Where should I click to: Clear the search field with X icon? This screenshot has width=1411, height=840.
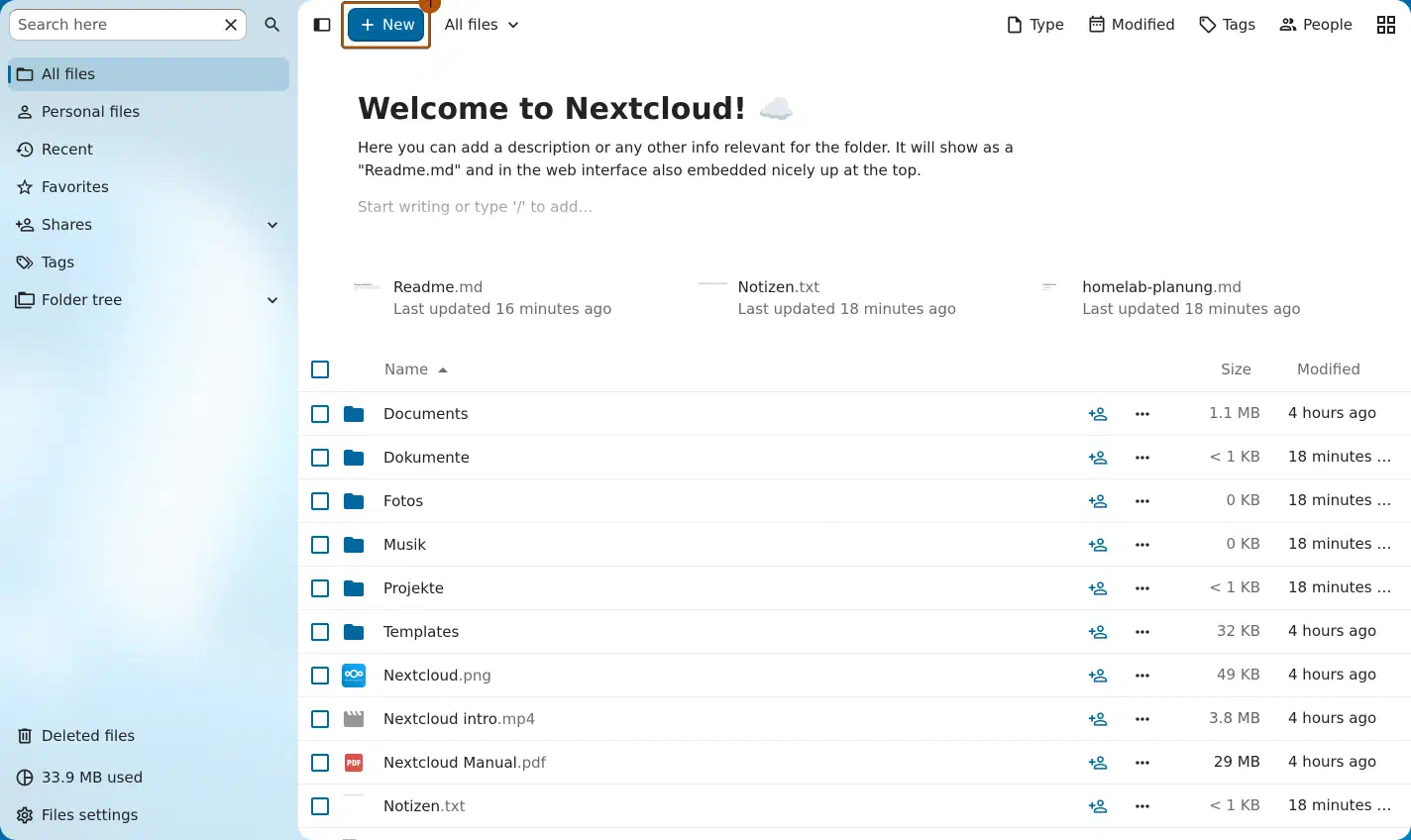click(x=231, y=25)
